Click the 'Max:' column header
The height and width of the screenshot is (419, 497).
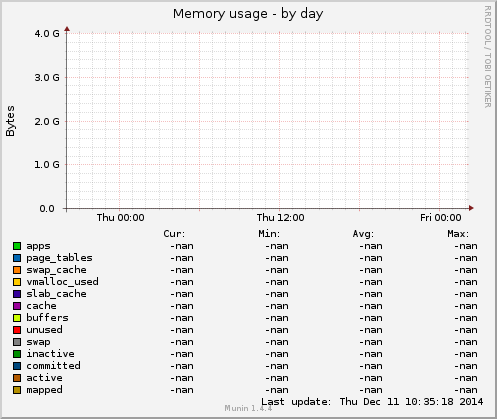[458, 234]
